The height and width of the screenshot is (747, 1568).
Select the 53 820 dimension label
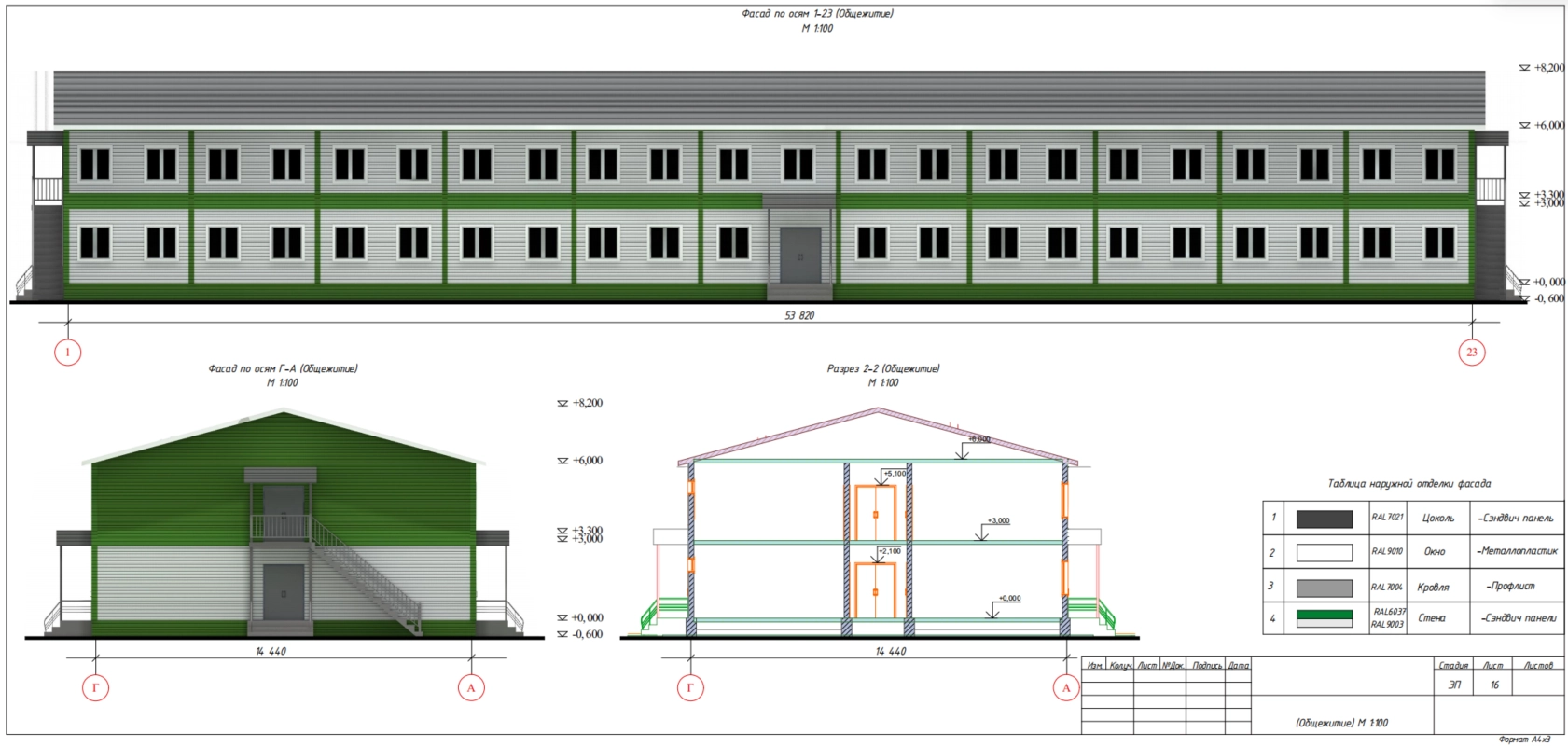(799, 315)
